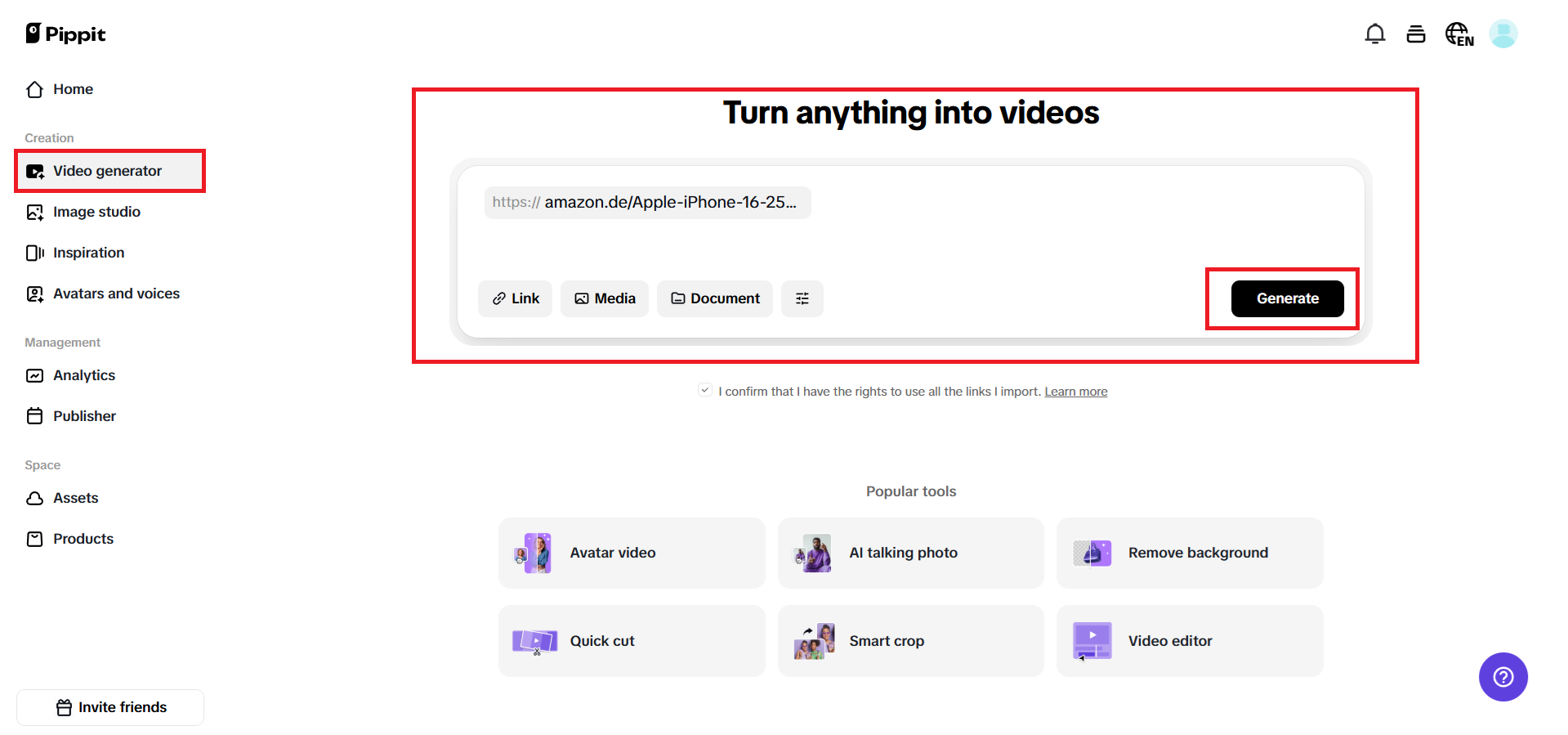This screenshot has height=735, width=1568.
Task: Open the Quick cut tool
Action: coord(632,641)
